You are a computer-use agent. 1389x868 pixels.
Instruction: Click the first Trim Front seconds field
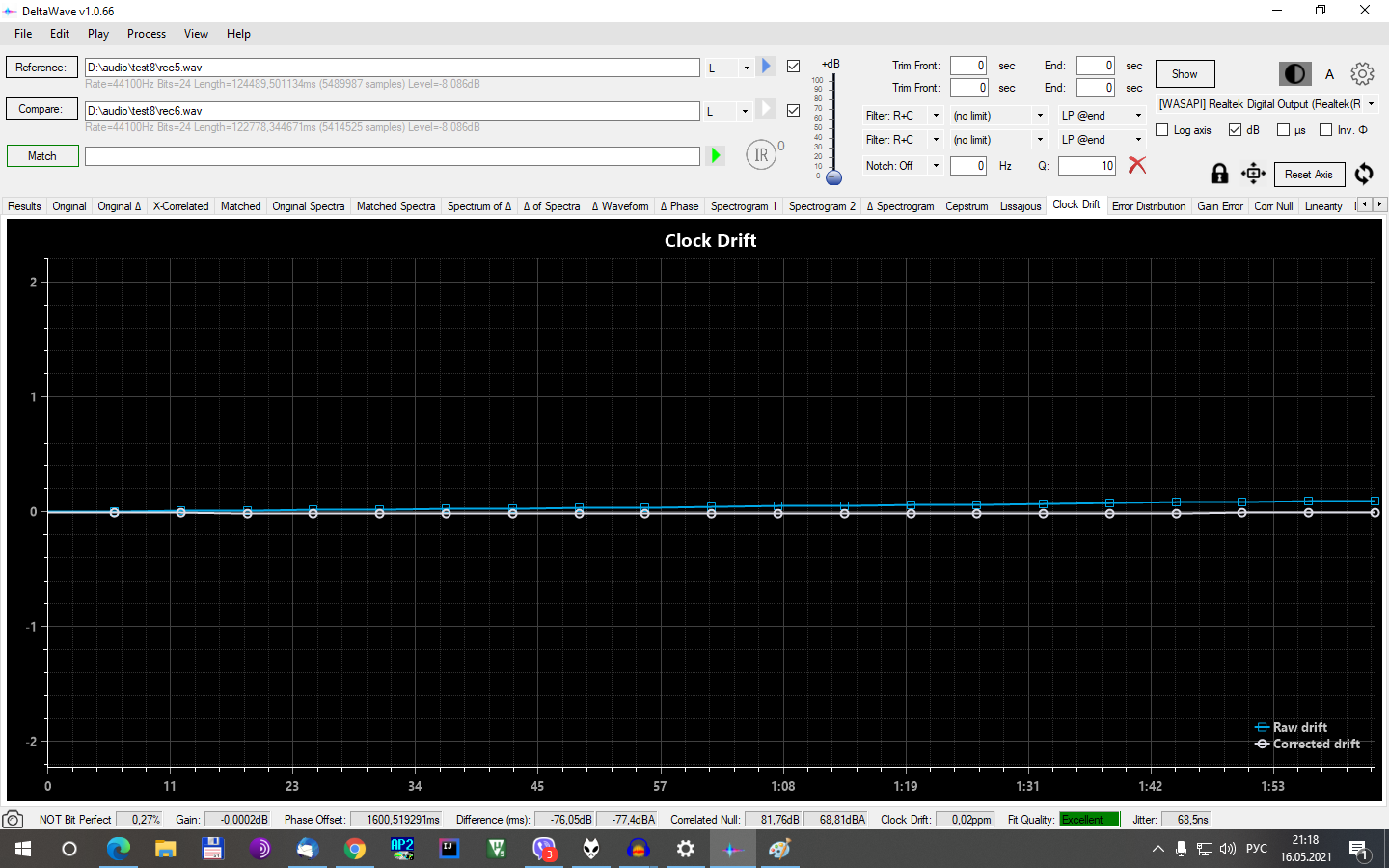tap(968, 66)
